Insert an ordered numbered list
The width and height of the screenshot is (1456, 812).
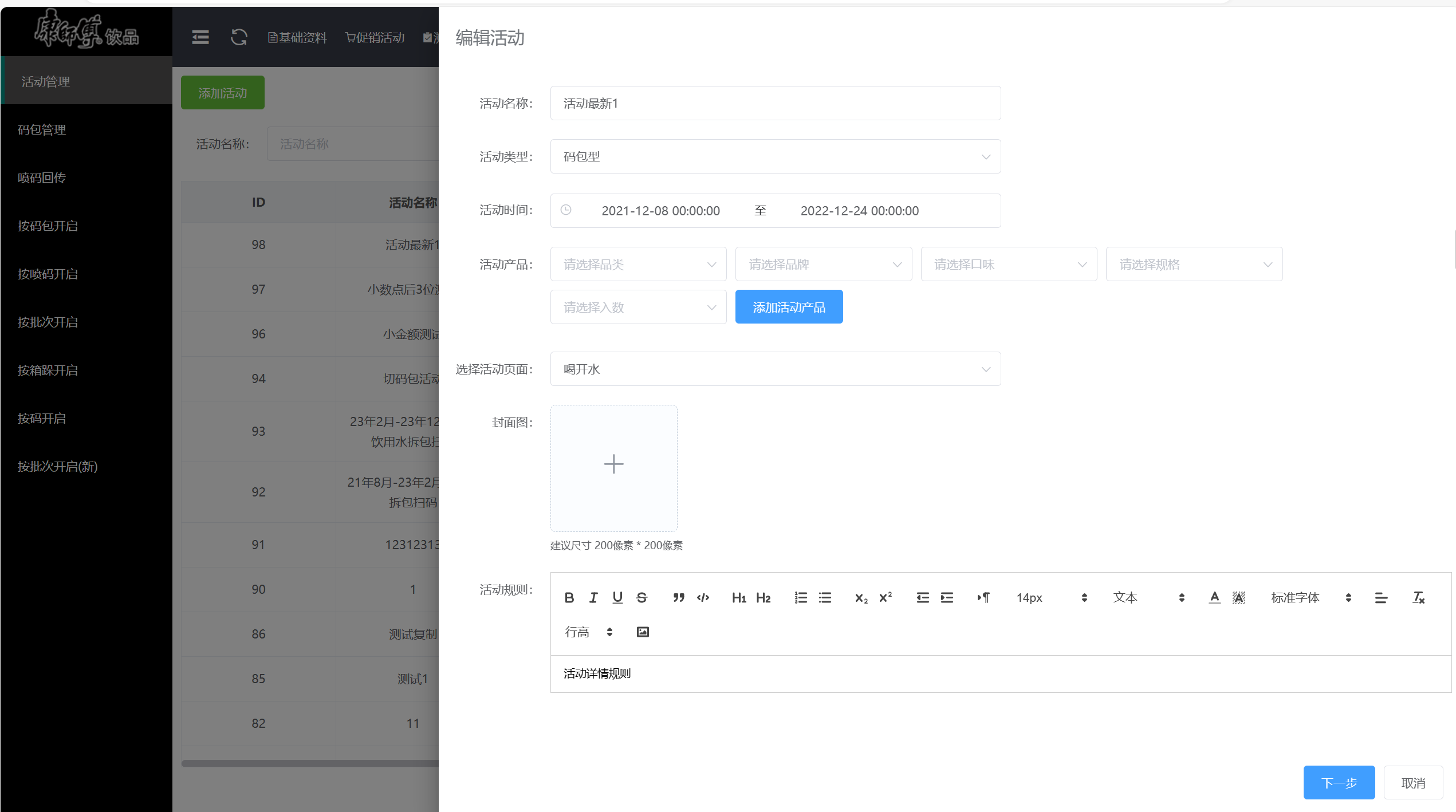801,598
